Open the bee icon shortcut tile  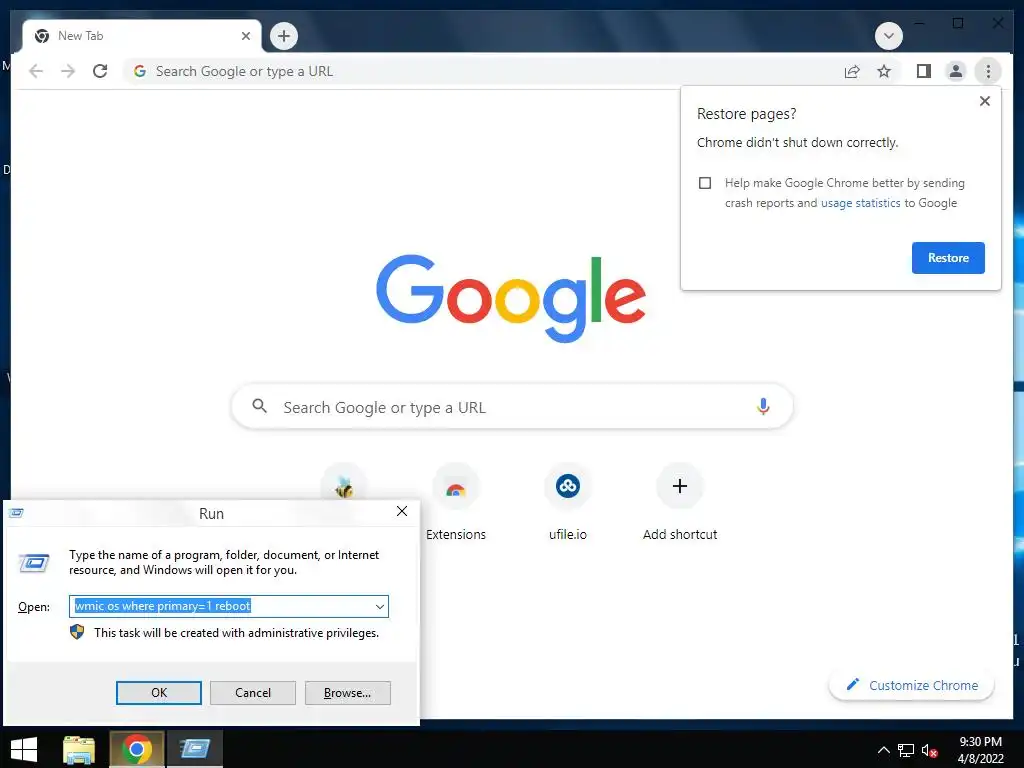click(344, 486)
